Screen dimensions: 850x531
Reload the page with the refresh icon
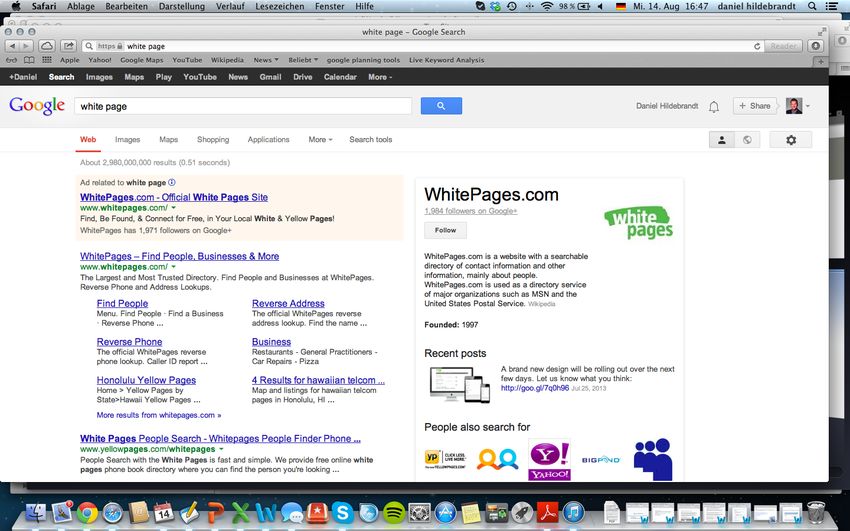point(757,47)
